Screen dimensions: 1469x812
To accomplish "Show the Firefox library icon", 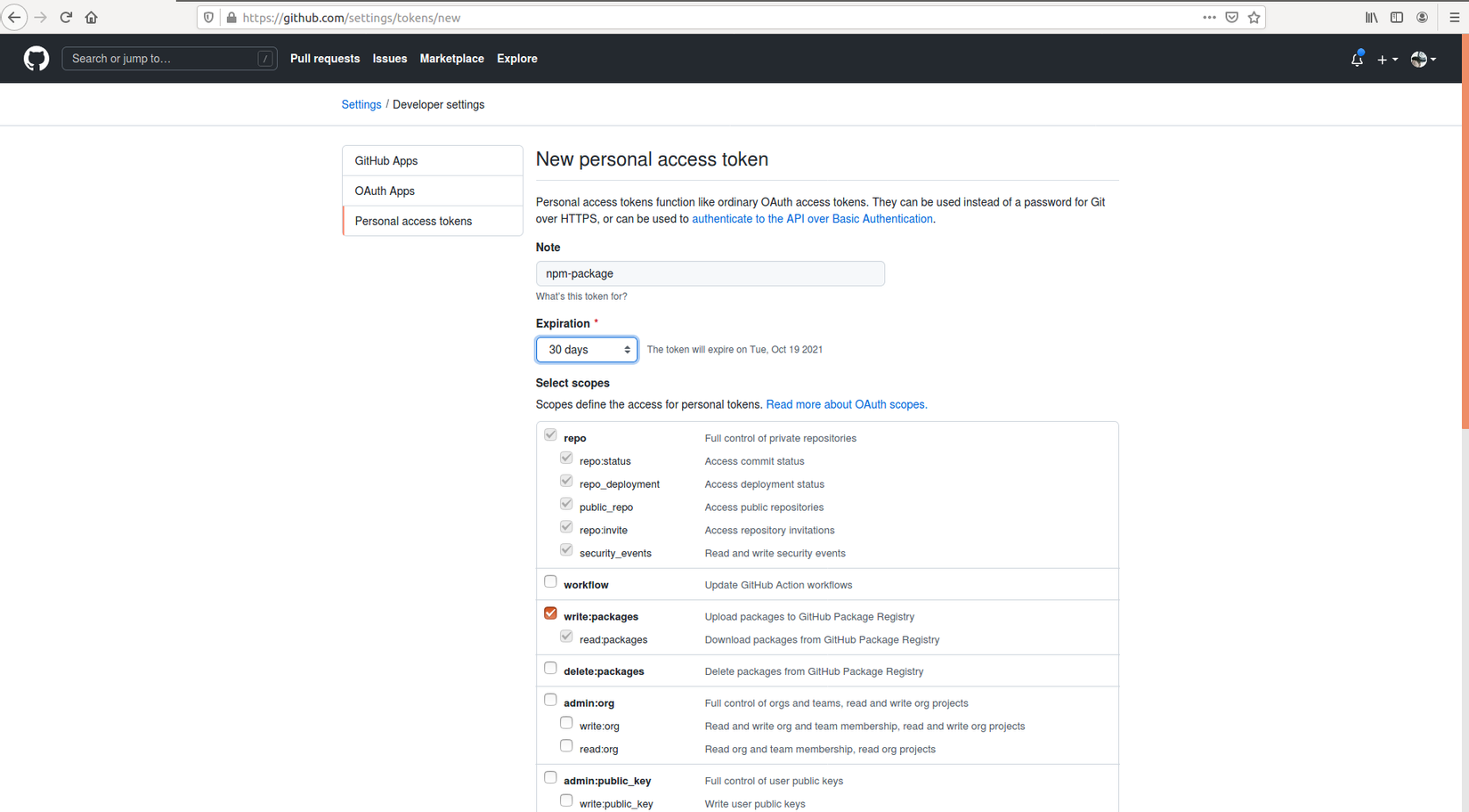I will [x=1372, y=18].
